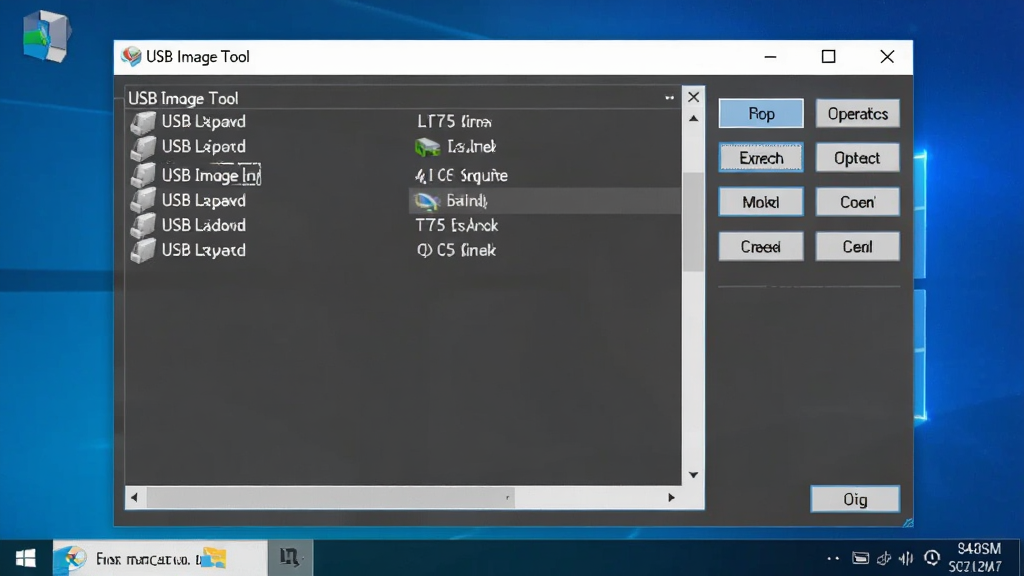Close the USB Image Tool list panel
The height and width of the screenshot is (576, 1024).
click(x=694, y=97)
